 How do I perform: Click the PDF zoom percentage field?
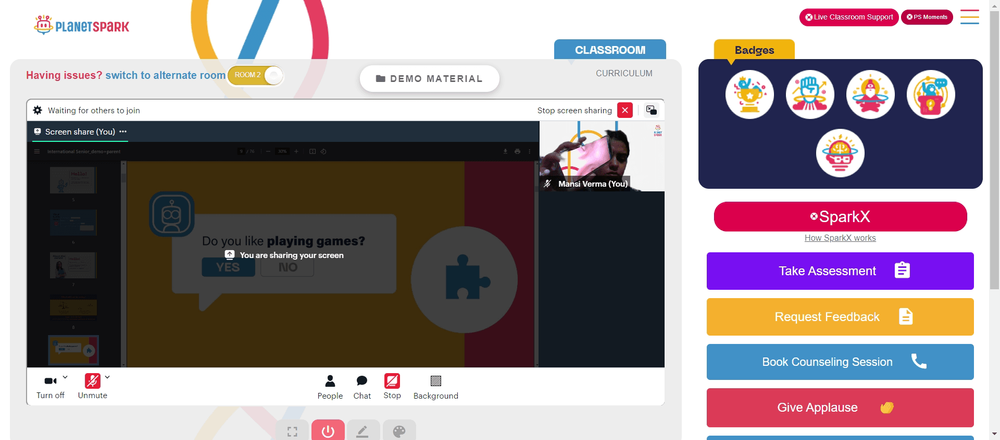(283, 152)
